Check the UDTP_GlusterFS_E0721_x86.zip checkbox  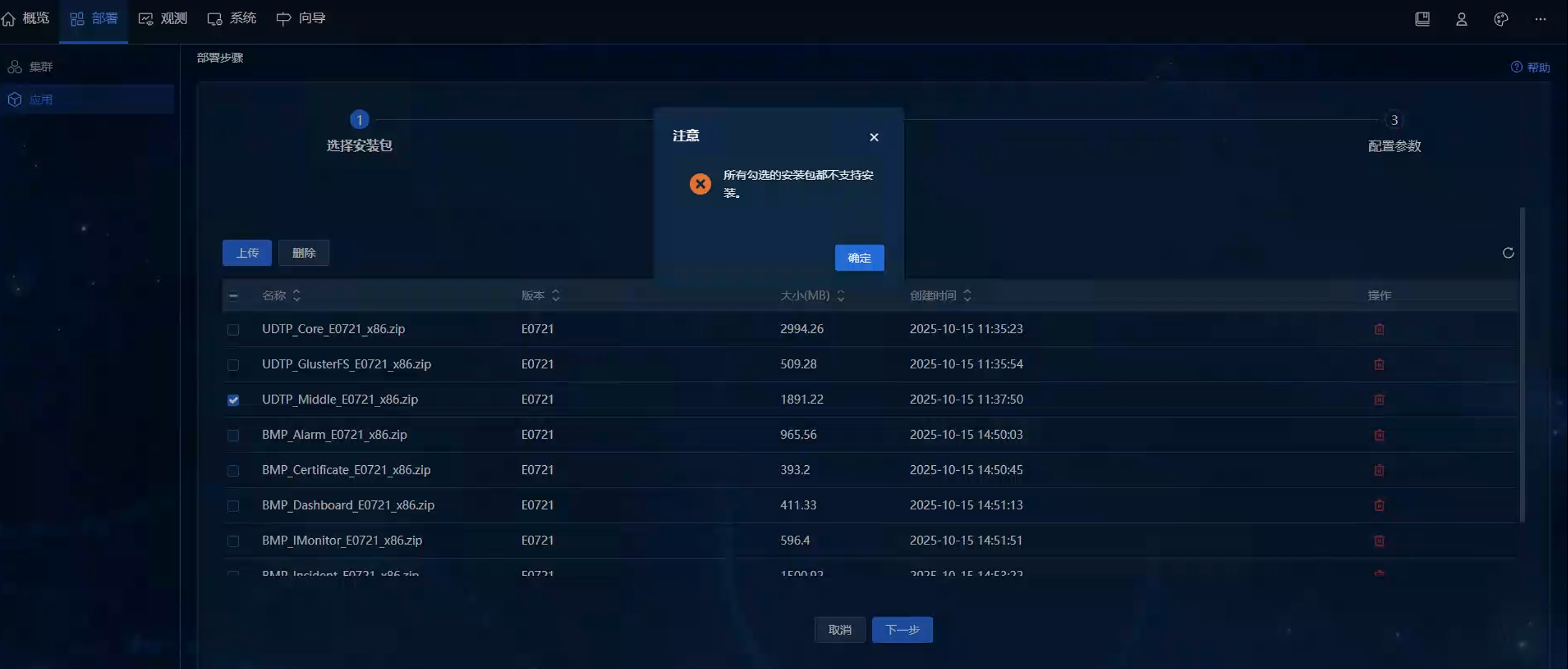pyautogui.click(x=233, y=365)
